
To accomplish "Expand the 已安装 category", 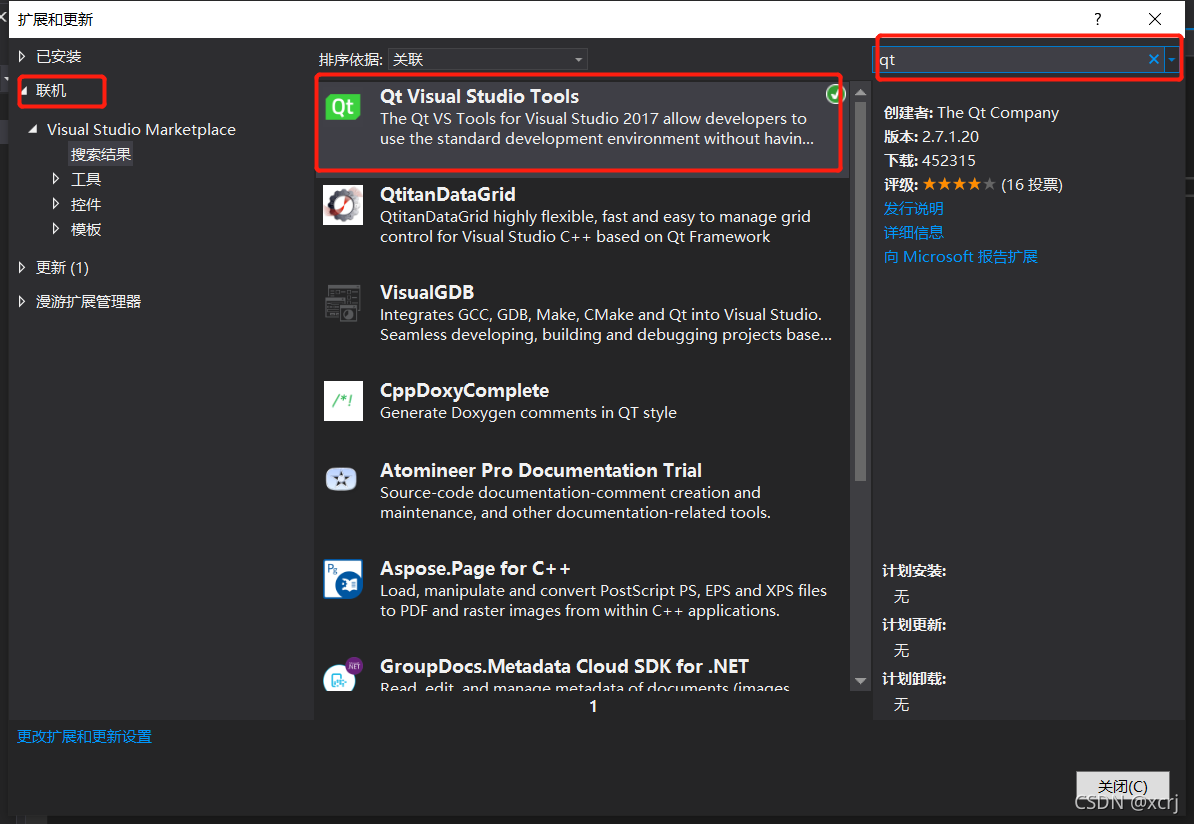I will pos(22,56).
